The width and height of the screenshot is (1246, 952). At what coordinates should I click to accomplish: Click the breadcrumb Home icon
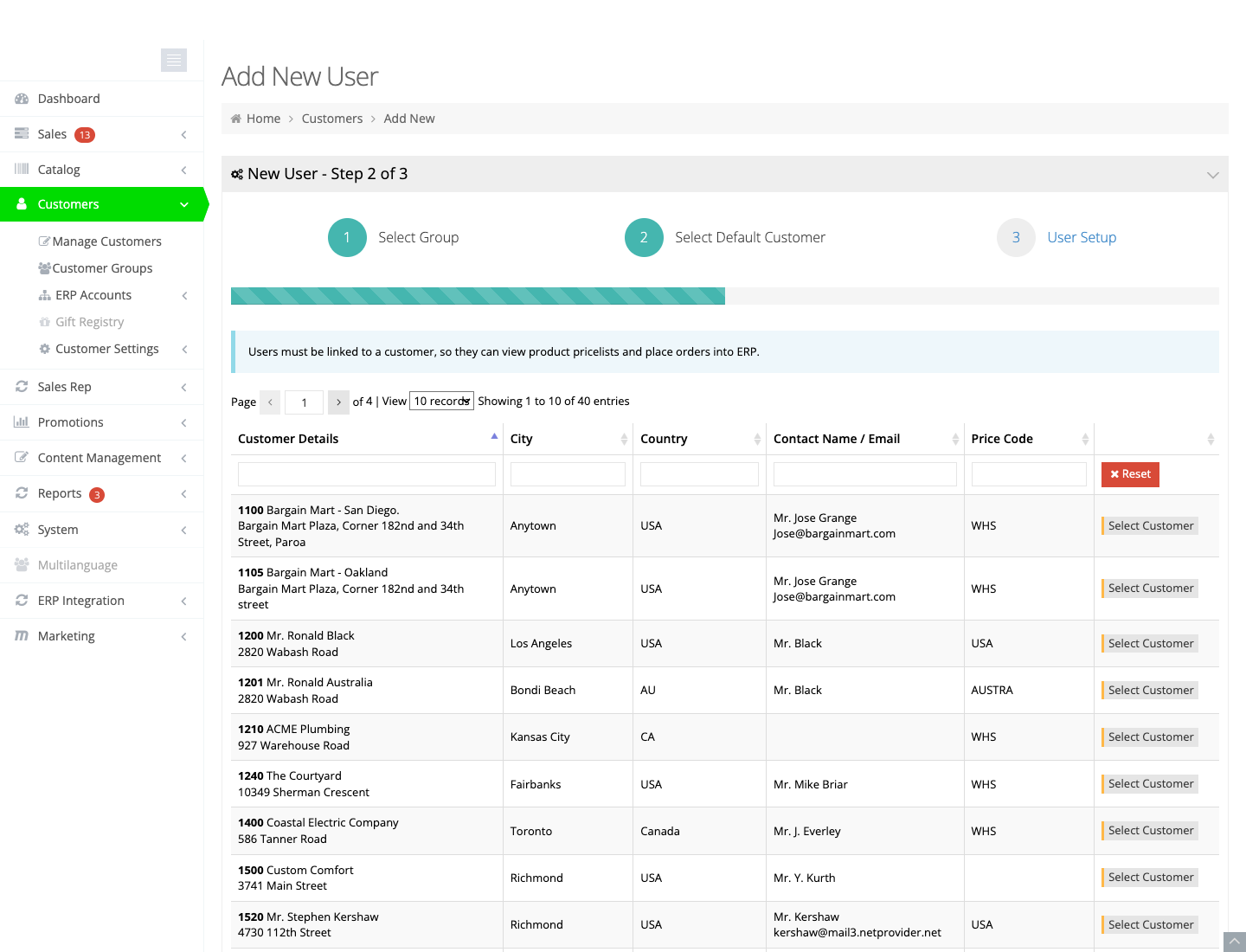(x=235, y=119)
